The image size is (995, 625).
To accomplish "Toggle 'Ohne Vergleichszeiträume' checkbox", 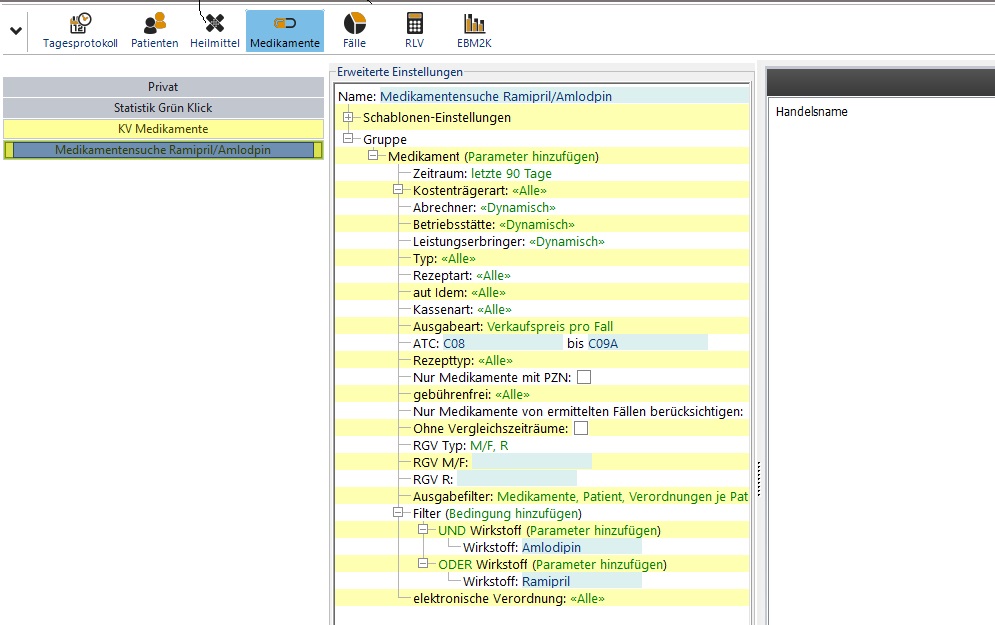I will click(581, 429).
